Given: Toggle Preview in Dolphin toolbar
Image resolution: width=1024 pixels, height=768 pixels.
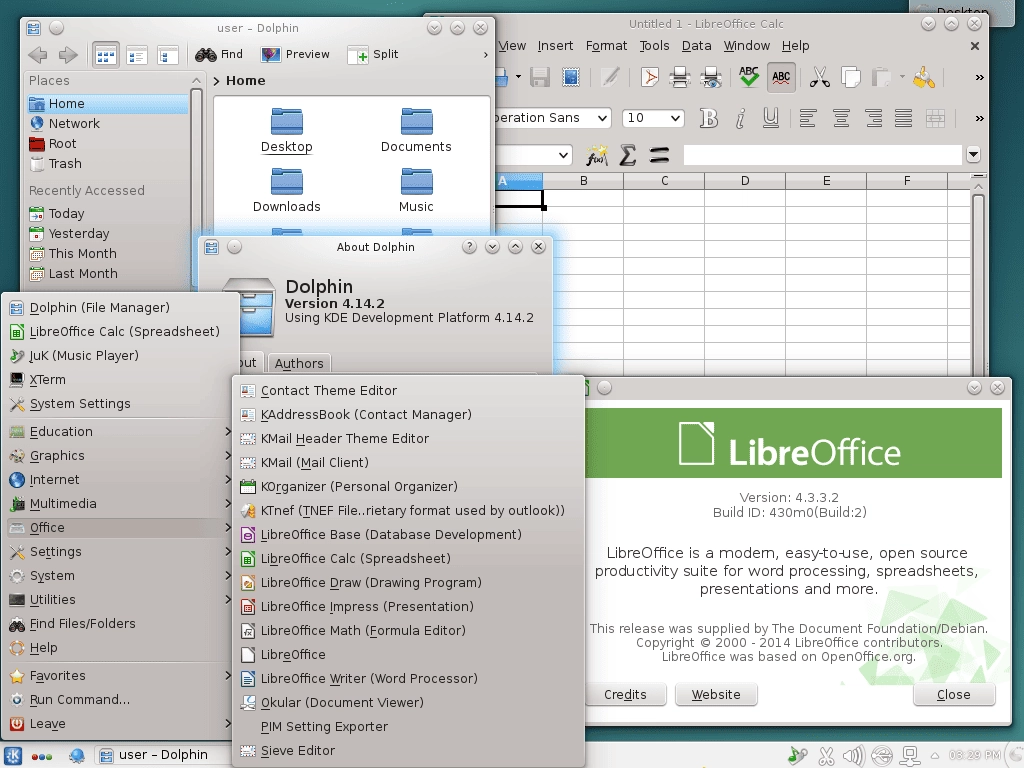Looking at the screenshot, I should [x=295, y=54].
